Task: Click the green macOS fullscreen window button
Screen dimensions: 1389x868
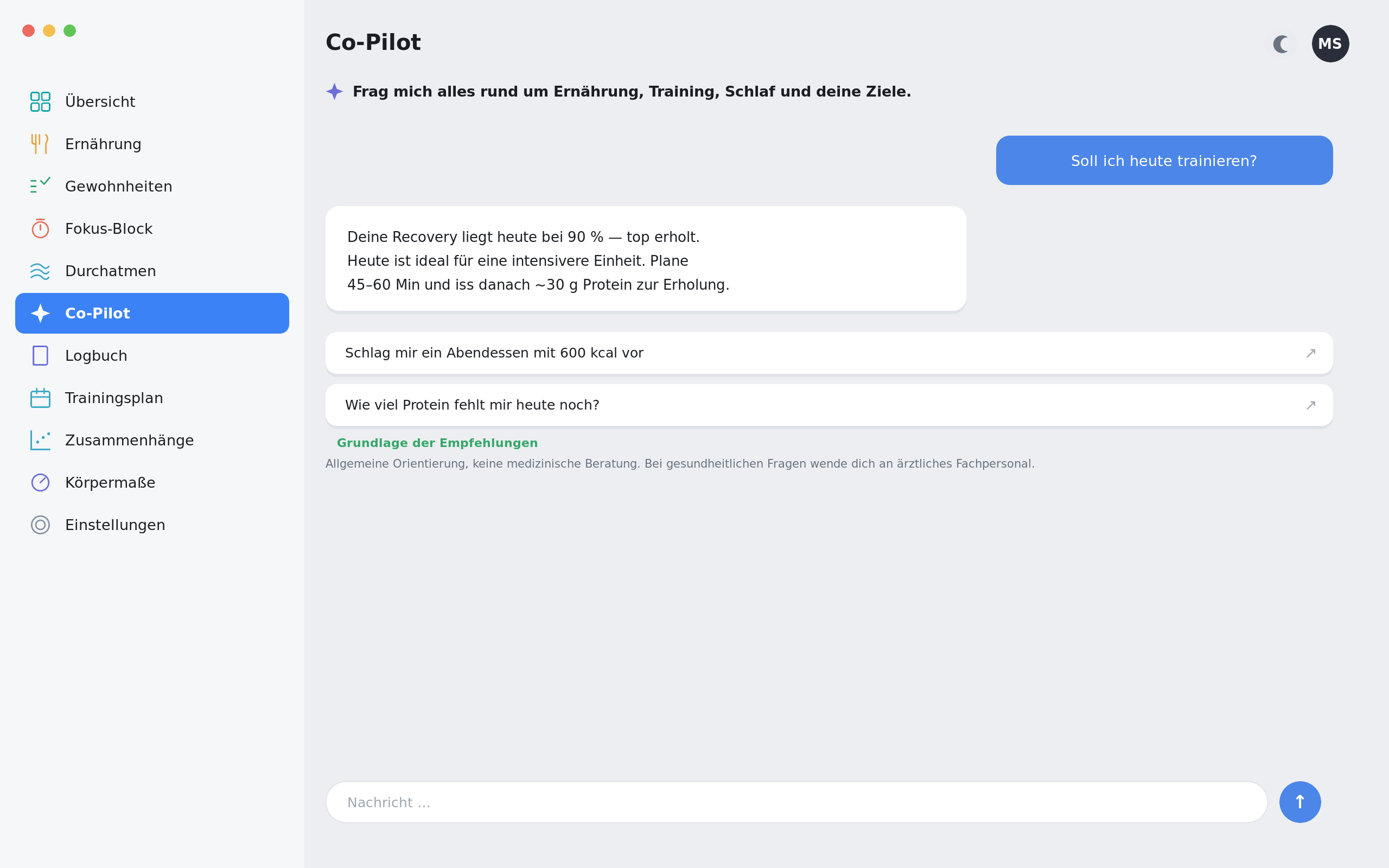Action: tap(69, 30)
